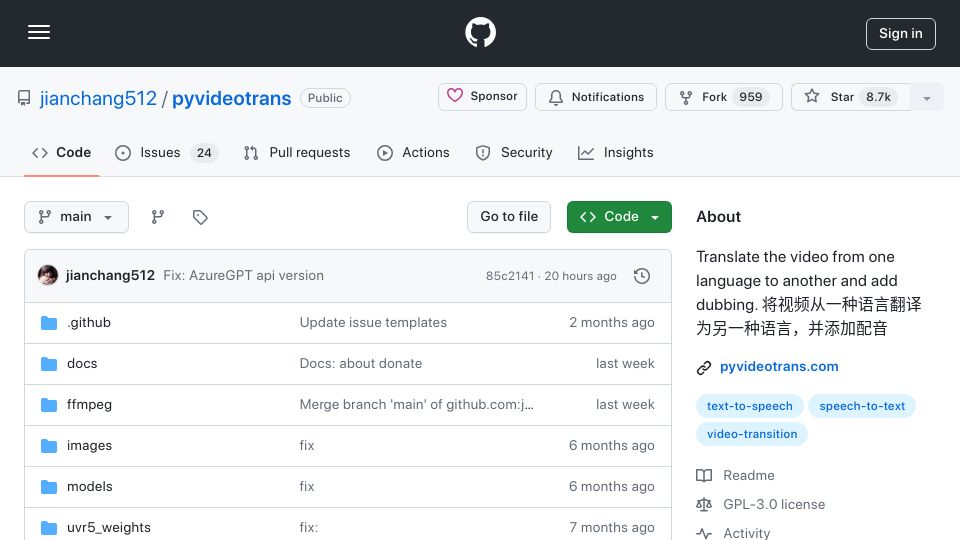Open the images folder
Image resolution: width=960 pixels, height=540 pixels.
pos(89,446)
